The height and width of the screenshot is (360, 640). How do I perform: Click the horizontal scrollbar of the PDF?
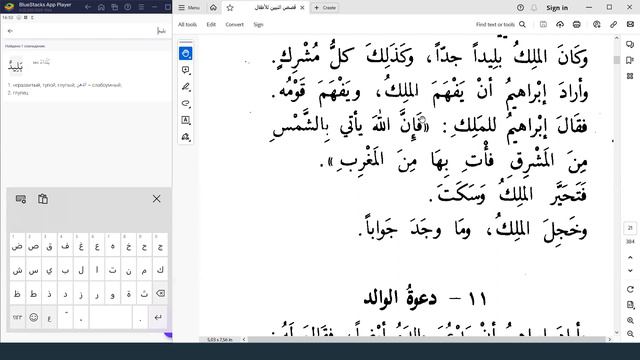427,339
